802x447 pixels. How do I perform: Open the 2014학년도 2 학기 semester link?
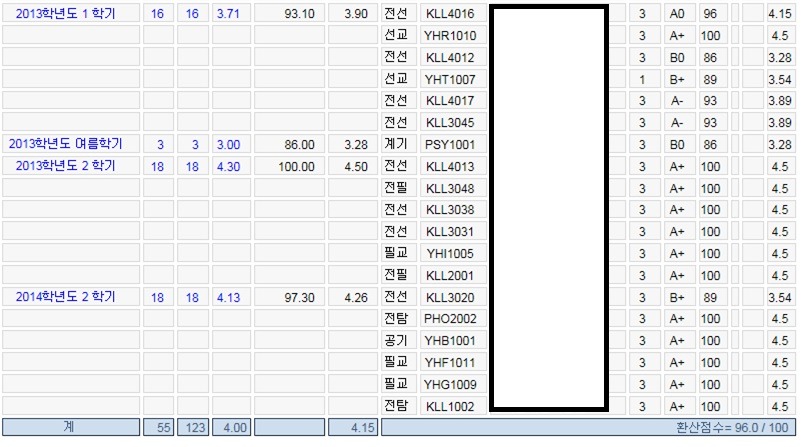66,297
